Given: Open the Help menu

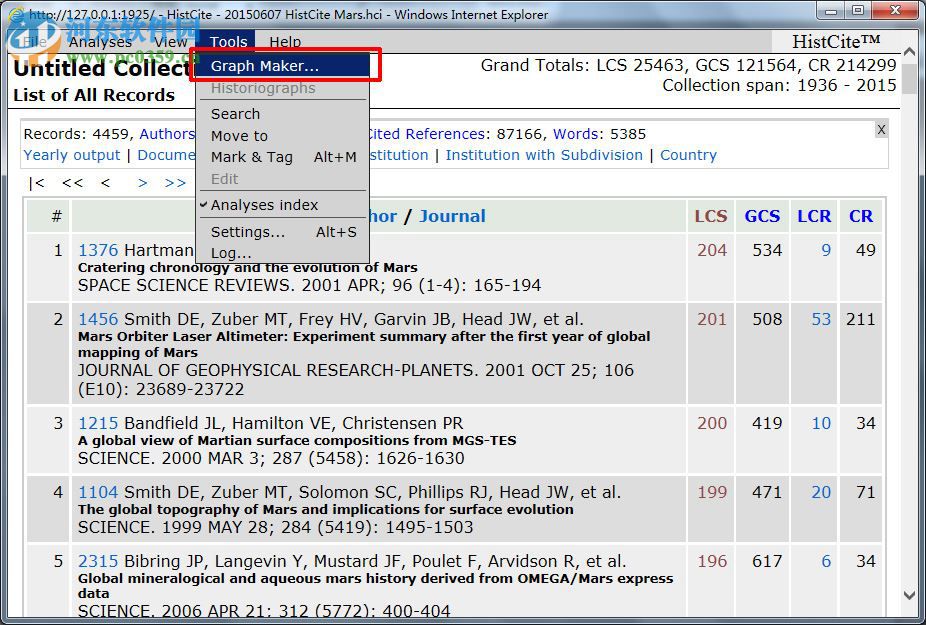Looking at the screenshot, I should 285,41.
